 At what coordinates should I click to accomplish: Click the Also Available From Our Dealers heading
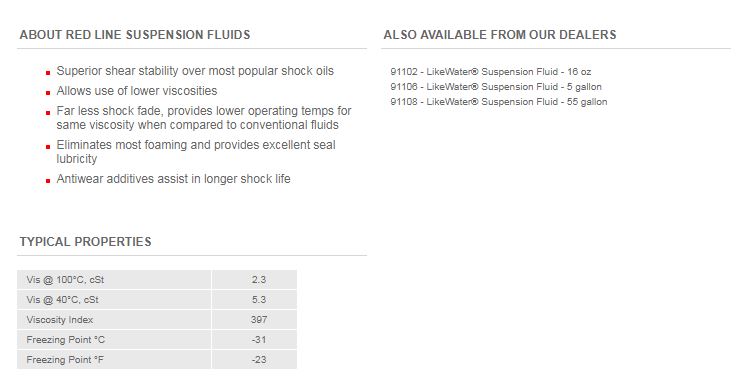click(500, 35)
